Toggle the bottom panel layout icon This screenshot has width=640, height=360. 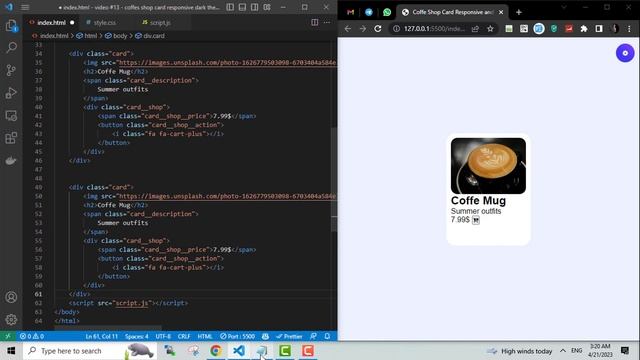tap(242, 7)
